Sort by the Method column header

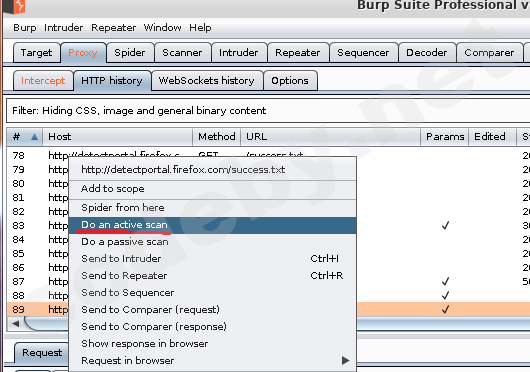tap(217, 137)
